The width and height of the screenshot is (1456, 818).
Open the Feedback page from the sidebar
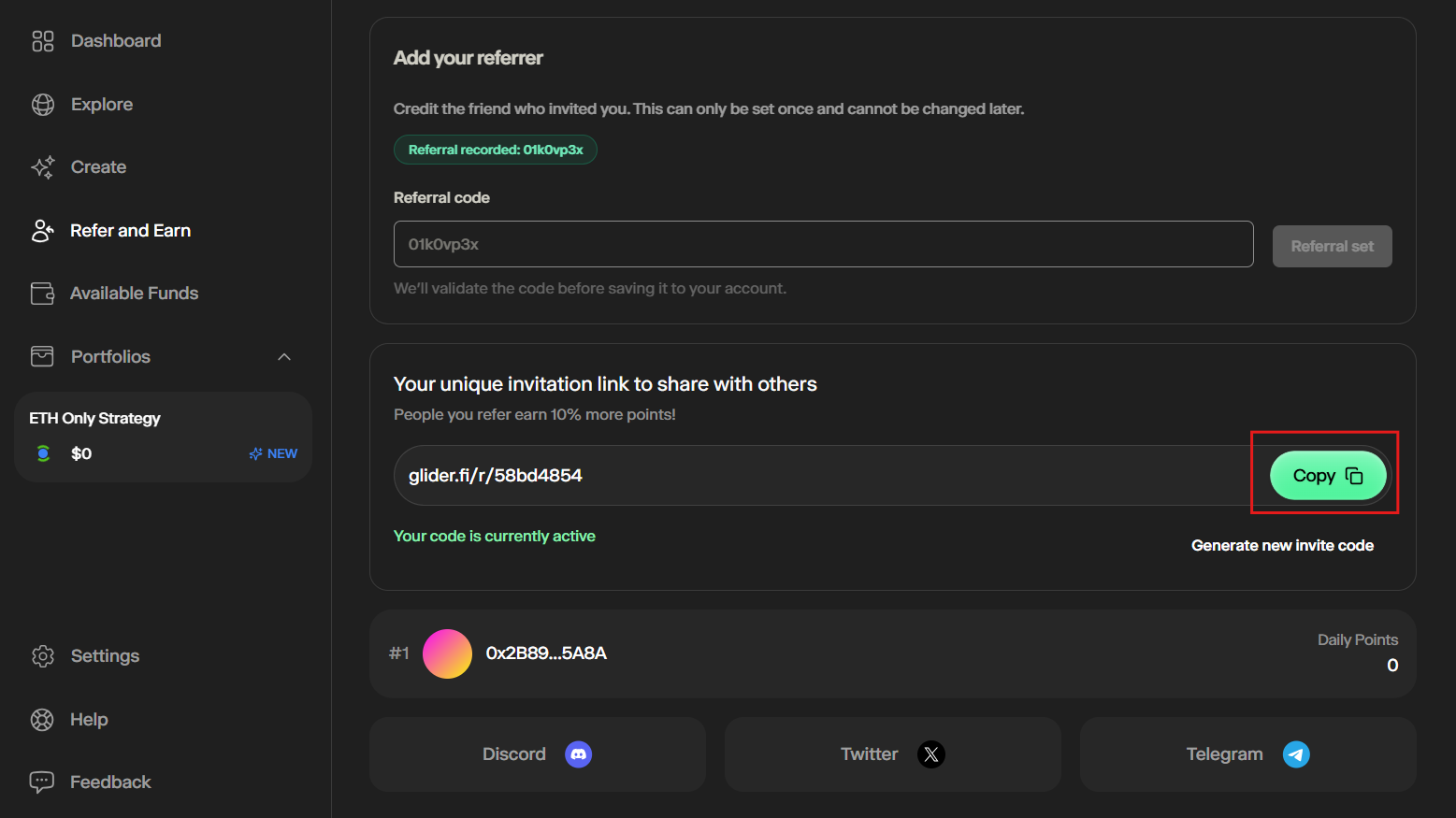point(110,782)
